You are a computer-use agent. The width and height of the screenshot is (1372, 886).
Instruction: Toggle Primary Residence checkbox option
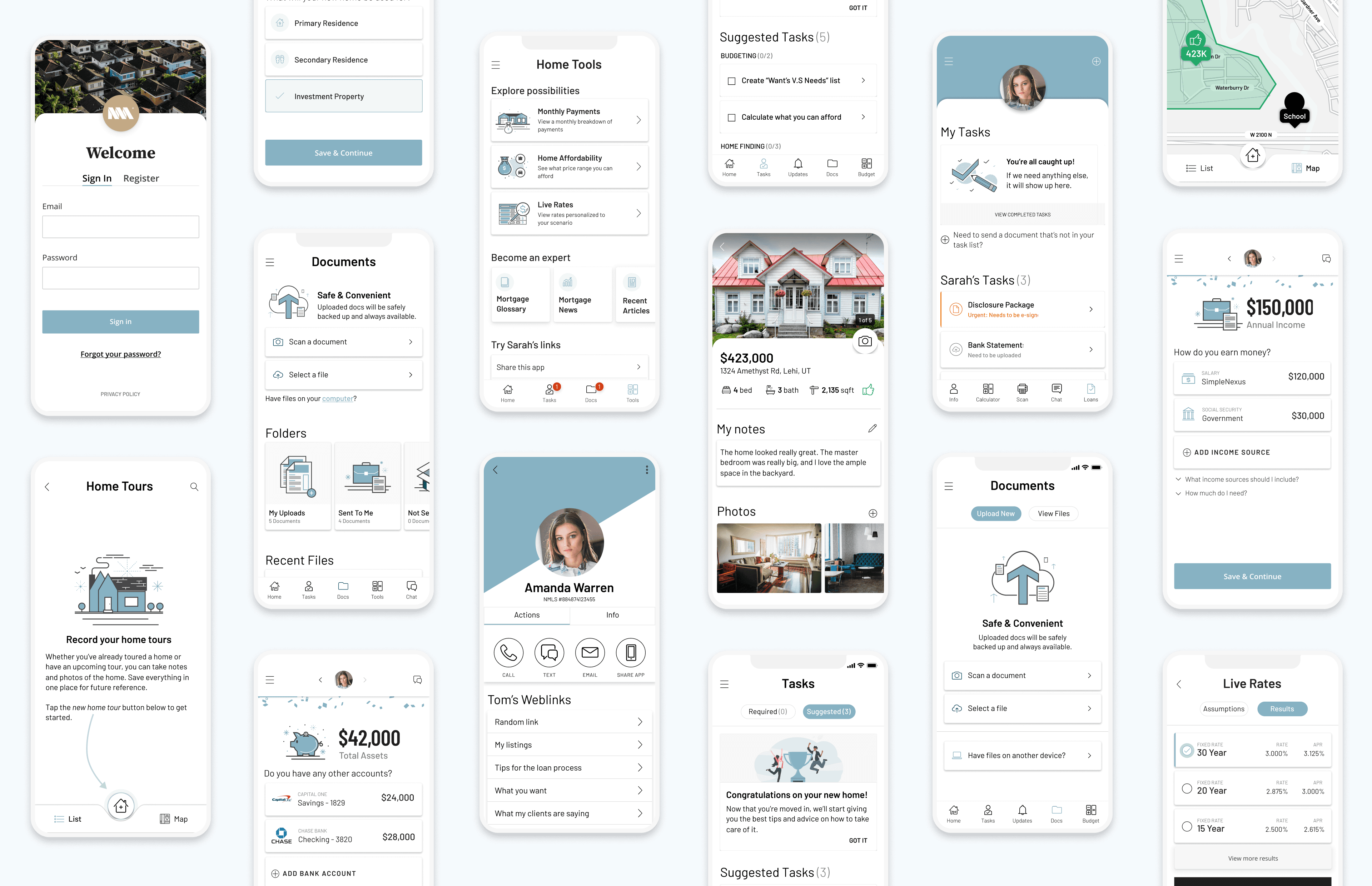pos(344,23)
